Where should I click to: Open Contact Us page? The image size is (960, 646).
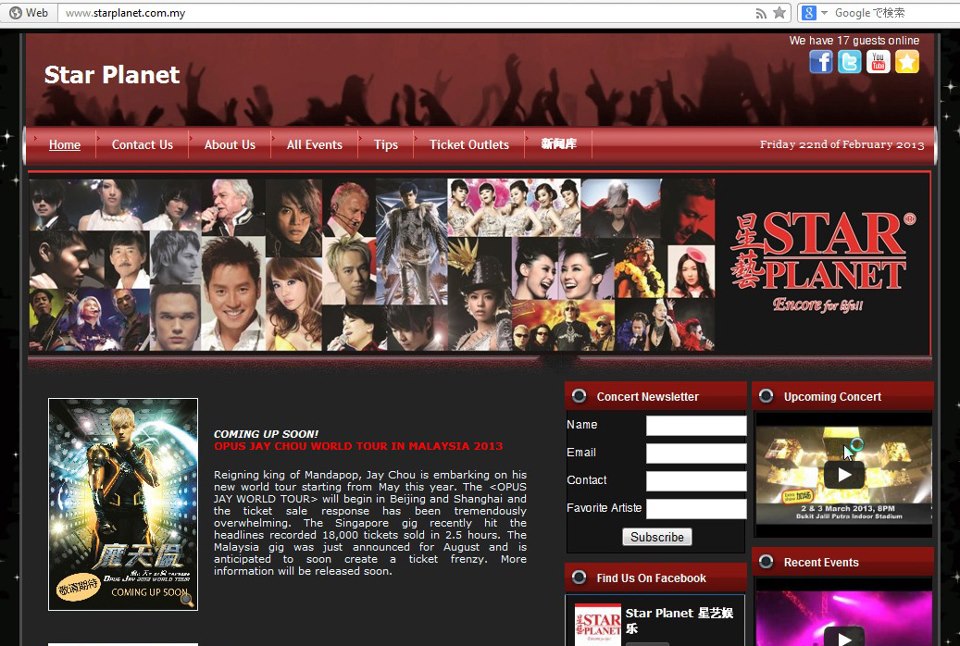(142, 145)
